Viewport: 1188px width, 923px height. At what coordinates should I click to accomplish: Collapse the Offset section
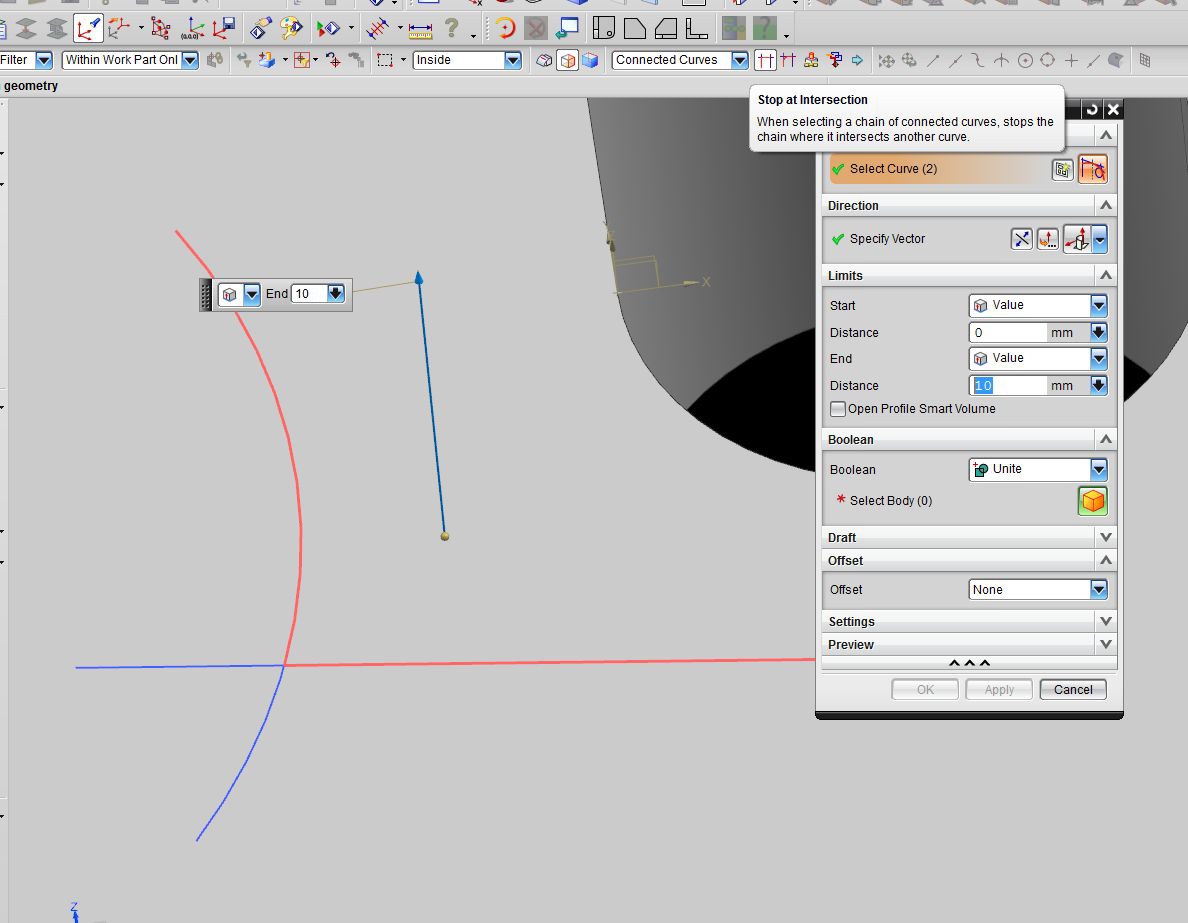pos(1105,561)
